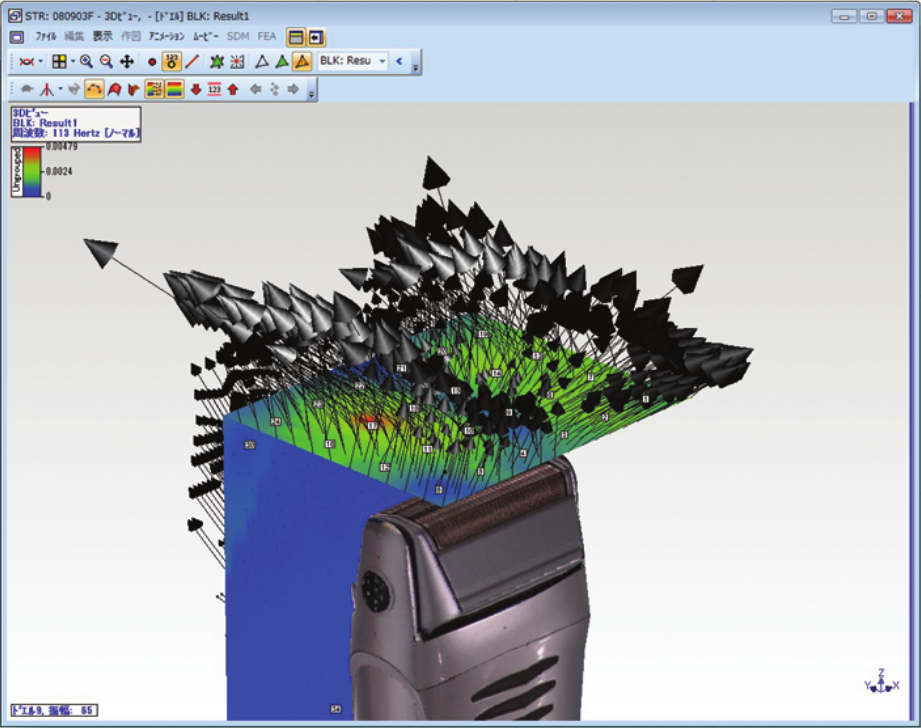Image resolution: width=921 pixels, height=728 pixels.
Task: Toggle the rainbow color contour display
Action: coord(173,89)
